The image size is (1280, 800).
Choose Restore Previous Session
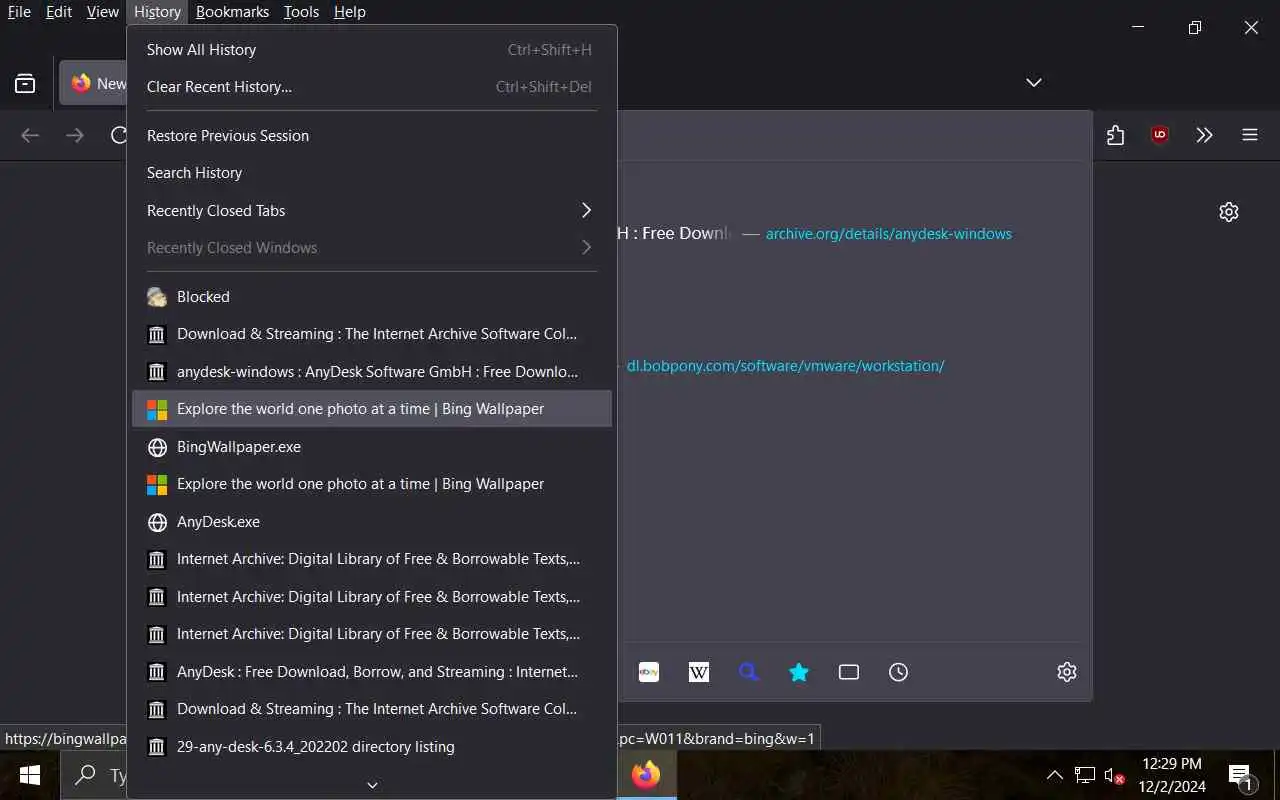(372, 136)
